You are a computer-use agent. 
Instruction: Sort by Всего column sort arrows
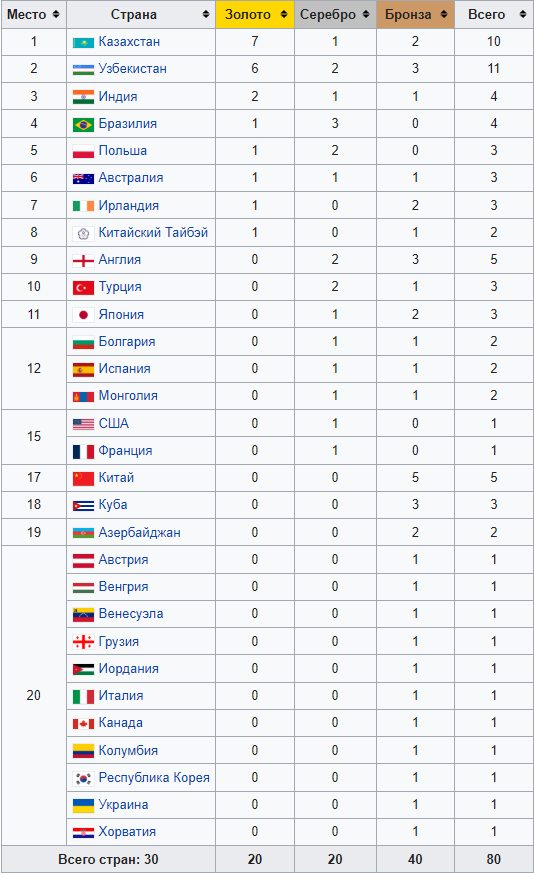click(522, 14)
